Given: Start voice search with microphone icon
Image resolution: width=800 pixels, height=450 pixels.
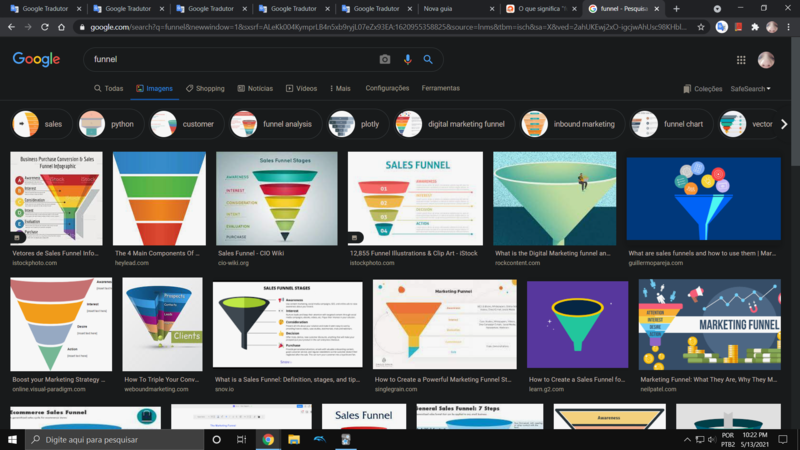Looking at the screenshot, I should point(407,60).
